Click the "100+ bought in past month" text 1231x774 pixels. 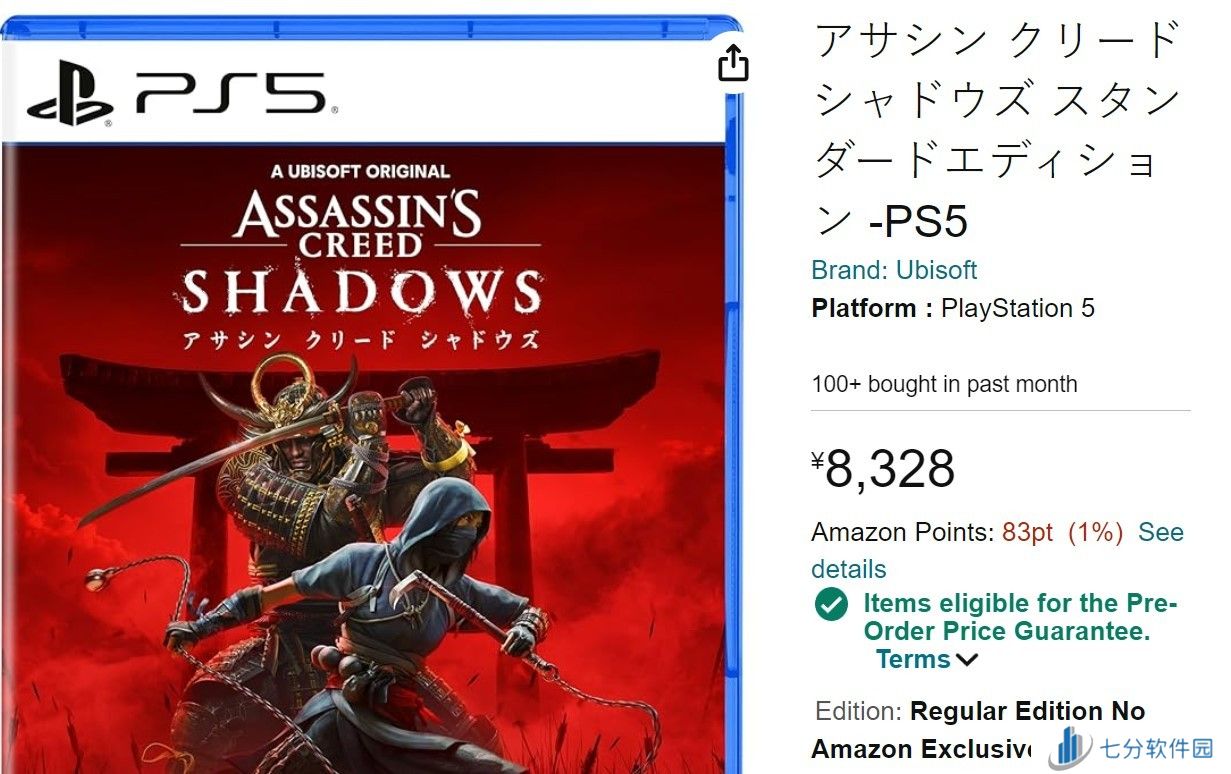point(944,384)
